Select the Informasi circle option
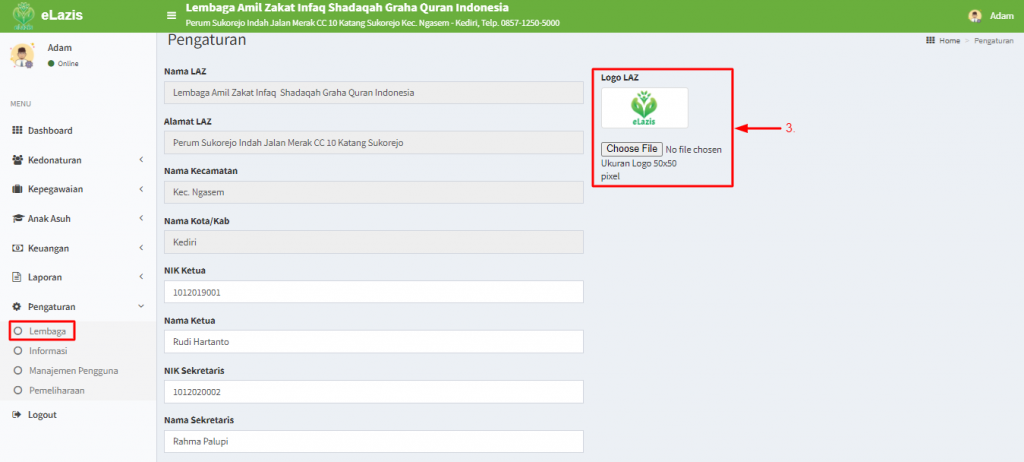 [x=18, y=351]
